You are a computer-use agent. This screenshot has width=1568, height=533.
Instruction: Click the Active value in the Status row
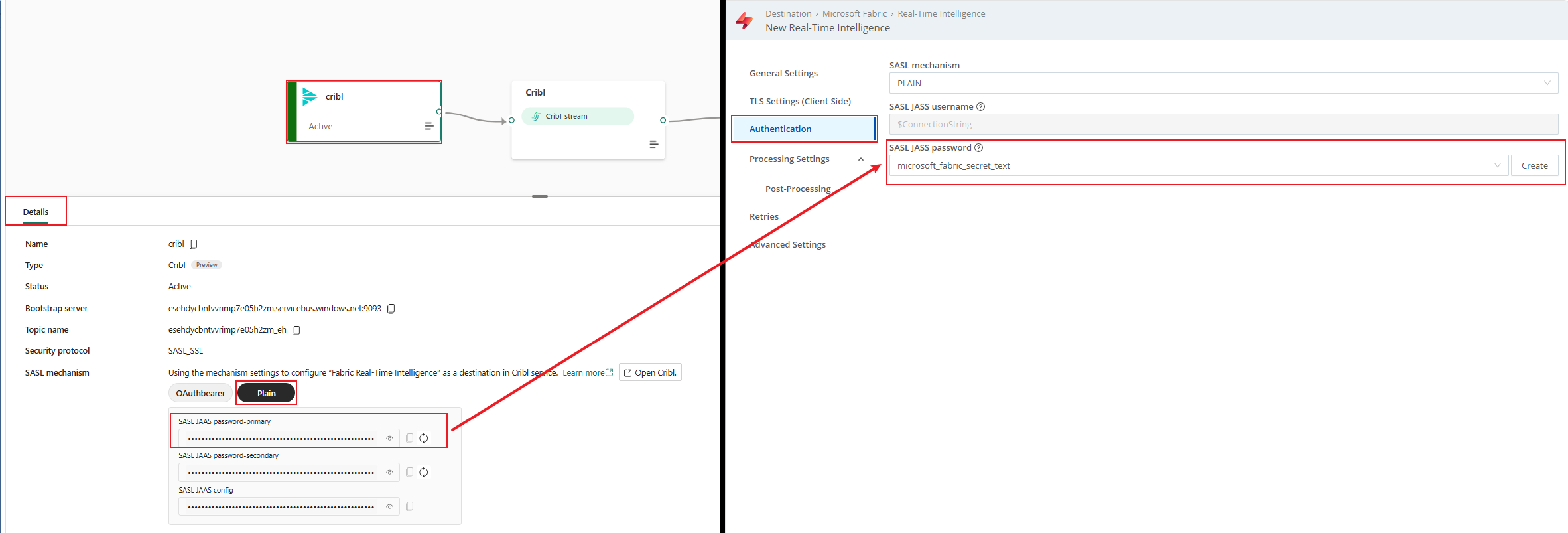180,287
